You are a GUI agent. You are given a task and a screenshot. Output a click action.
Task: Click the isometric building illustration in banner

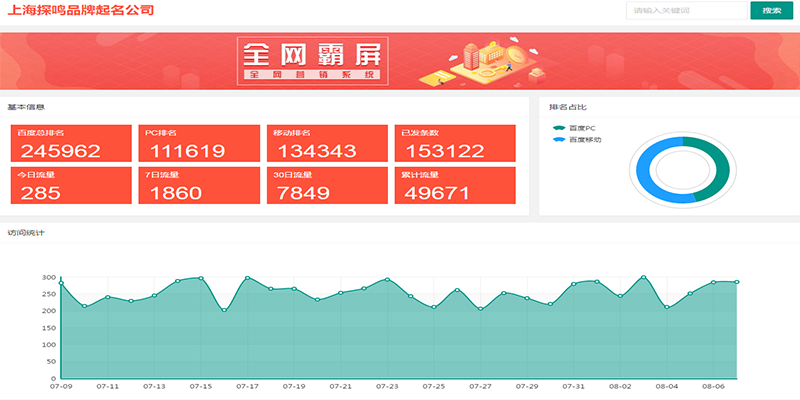(490, 58)
